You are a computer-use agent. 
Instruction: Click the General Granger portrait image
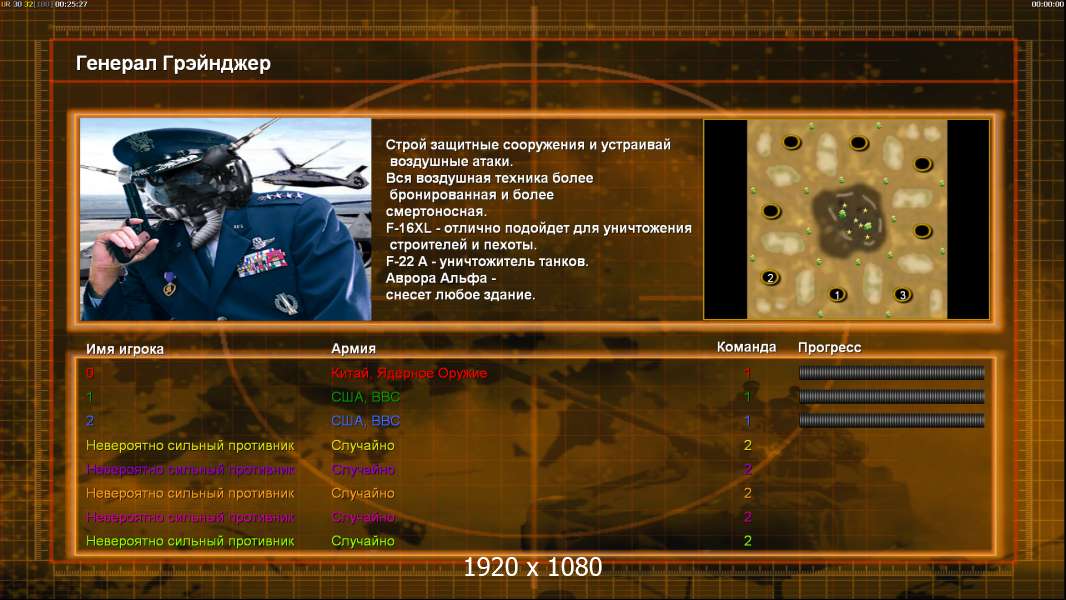click(x=226, y=219)
